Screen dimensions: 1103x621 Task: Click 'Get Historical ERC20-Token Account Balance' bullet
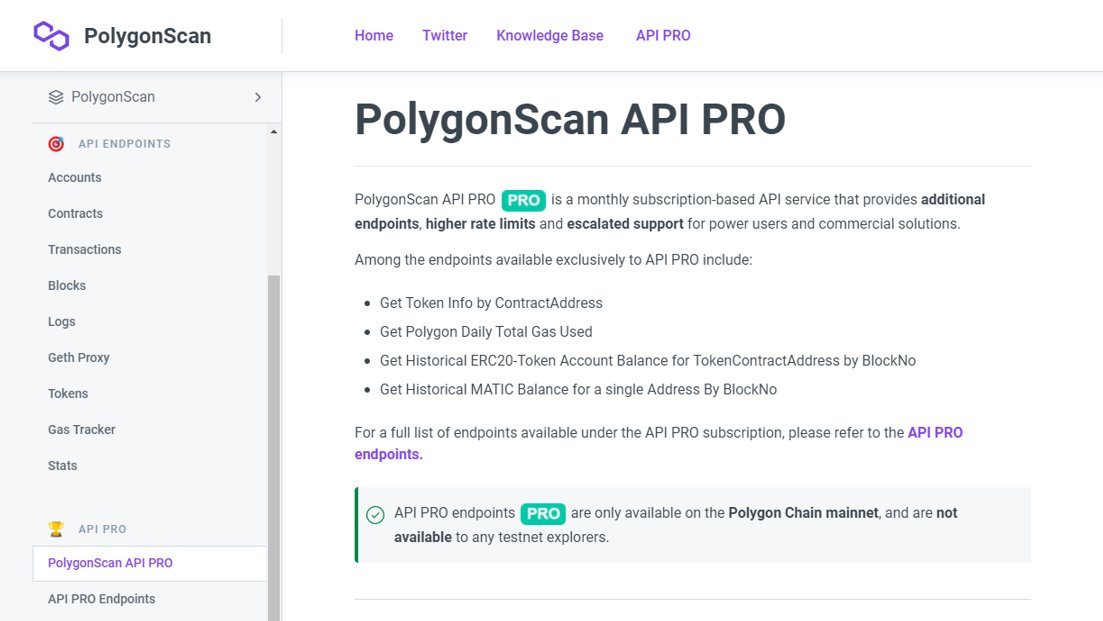tap(648, 361)
